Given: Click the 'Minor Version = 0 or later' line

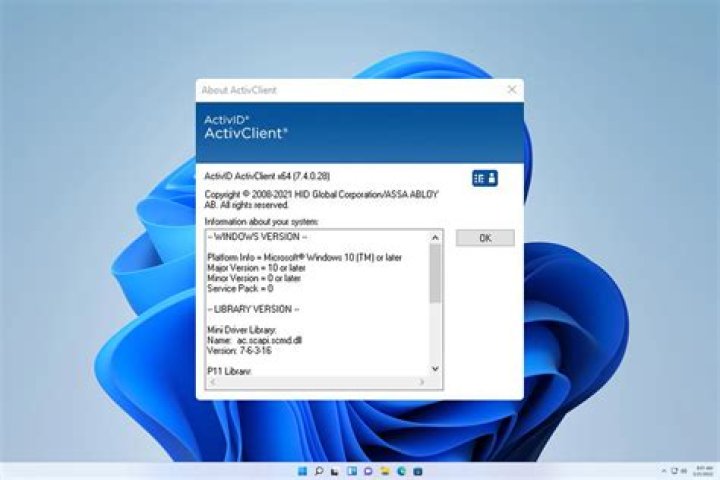Looking at the screenshot, I should point(254,278).
